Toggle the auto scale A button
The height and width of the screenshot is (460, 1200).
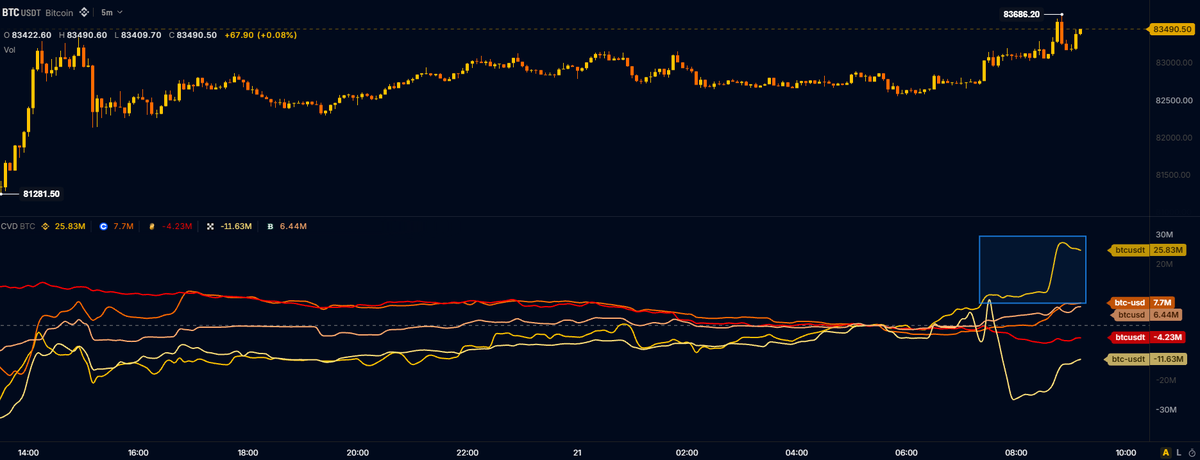click(x=1165, y=453)
